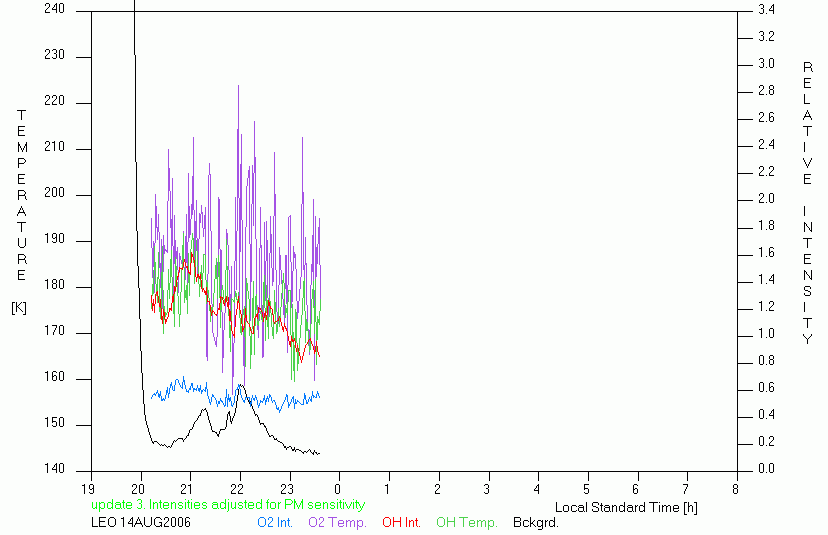Image resolution: width=828 pixels, height=535 pixels.
Task: Click the hour 2 time axis label
Action: click(437, 489)
